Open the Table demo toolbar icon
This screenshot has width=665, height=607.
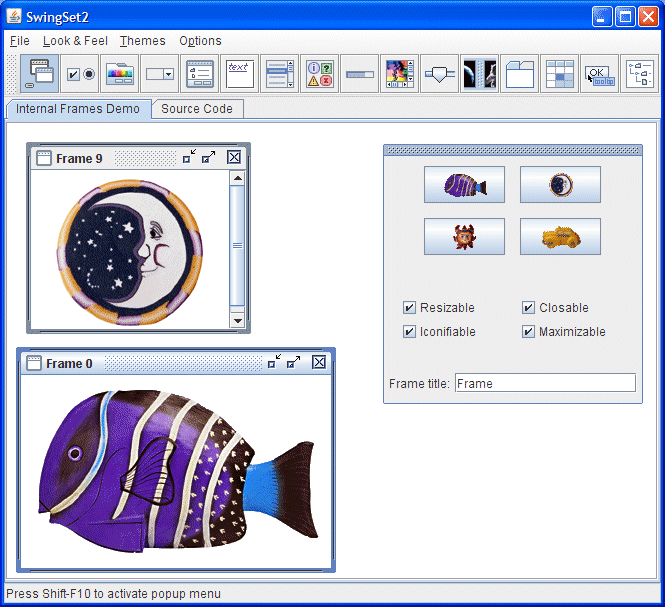pyautogui.click(x=559, y=74)
